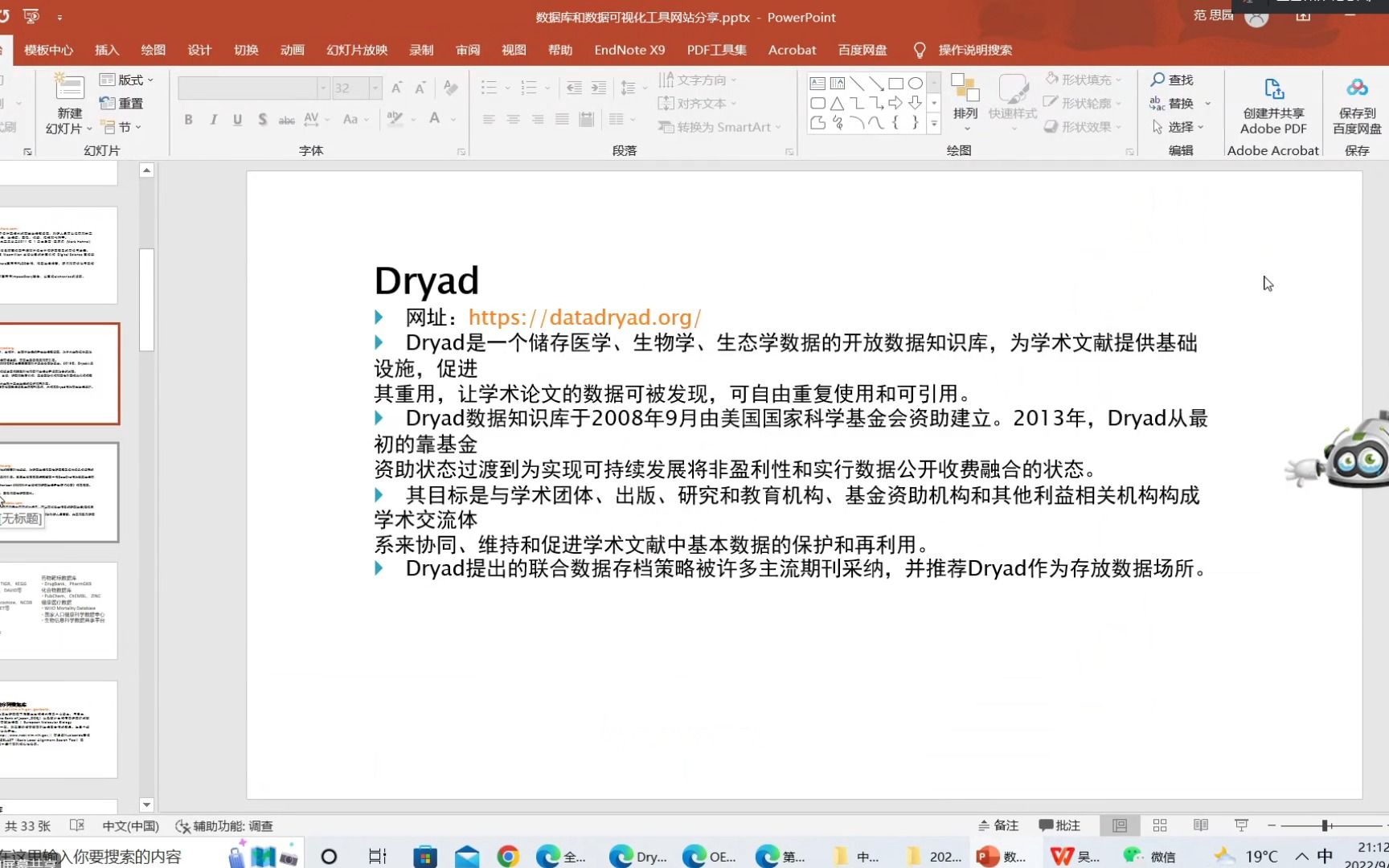Select the triangle shape in shapes gallery
Viewport: 1389px width, 868px height.
click(x=837, y=103)
